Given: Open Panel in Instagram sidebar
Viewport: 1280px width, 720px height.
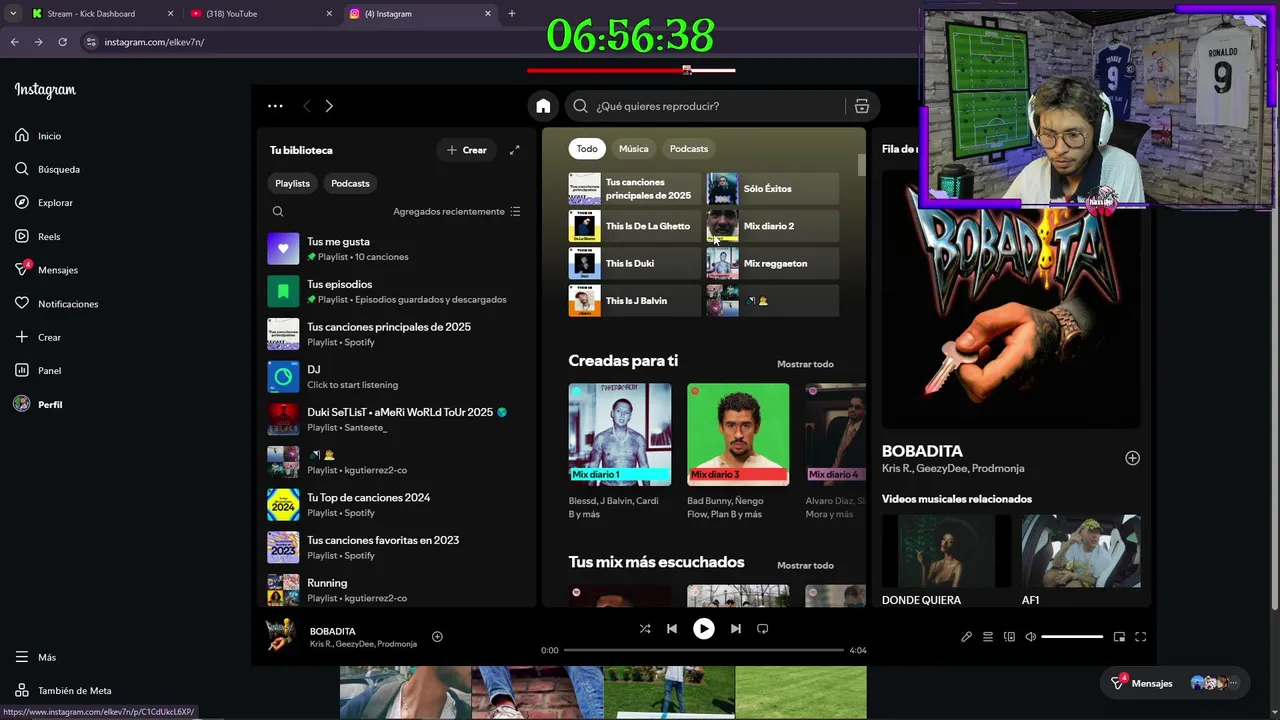Looking at the screenshot, I should 38,371.
